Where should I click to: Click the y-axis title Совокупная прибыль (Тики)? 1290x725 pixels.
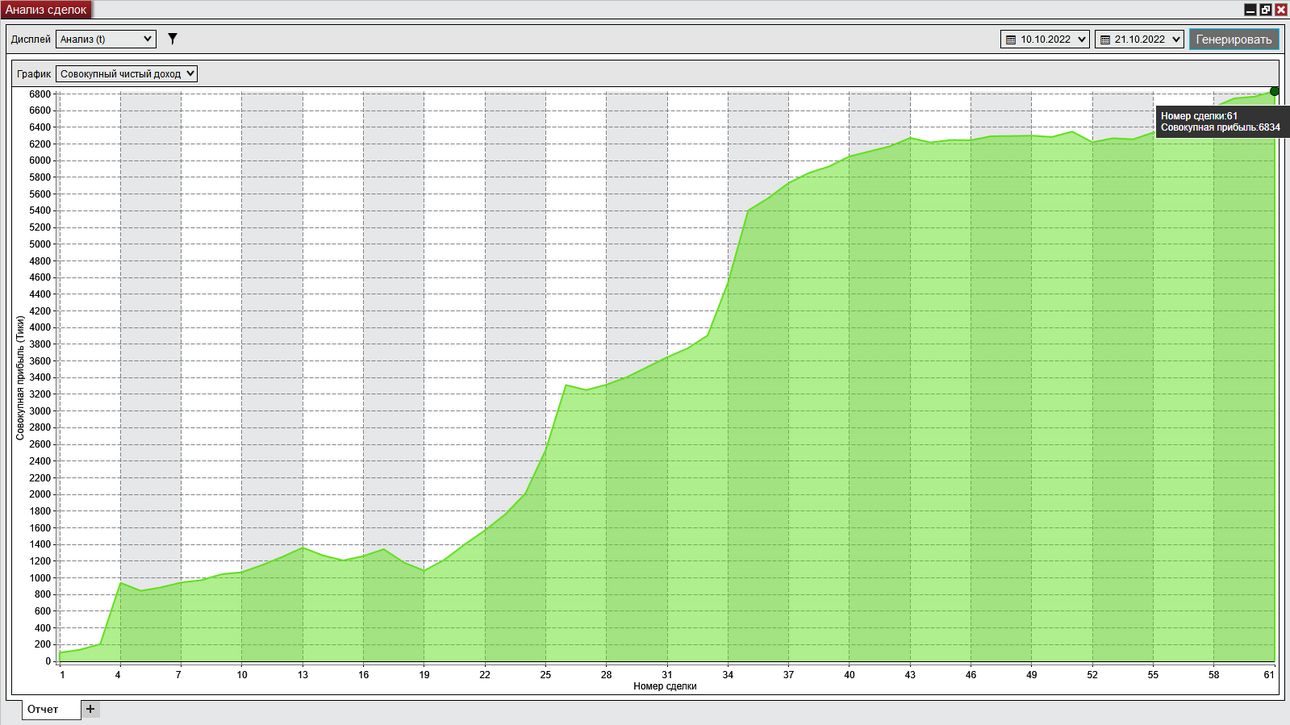(20, 378)
